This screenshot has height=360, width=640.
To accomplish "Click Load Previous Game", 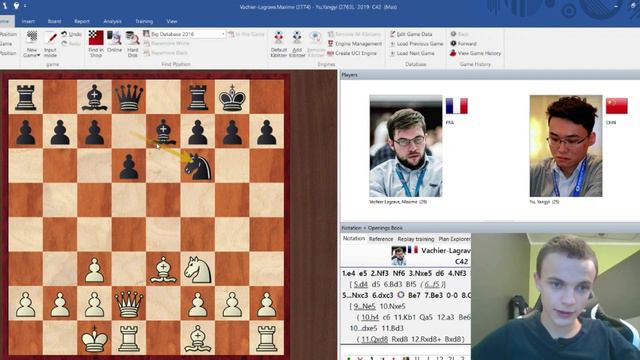I will 416,44.
